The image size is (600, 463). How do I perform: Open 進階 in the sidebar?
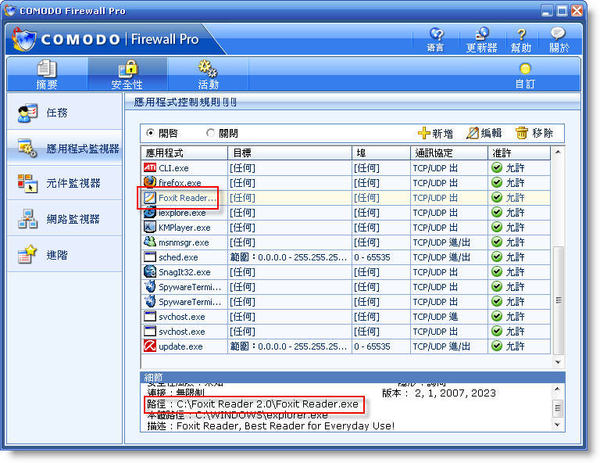pyautogui.click(x=64, y=255)
